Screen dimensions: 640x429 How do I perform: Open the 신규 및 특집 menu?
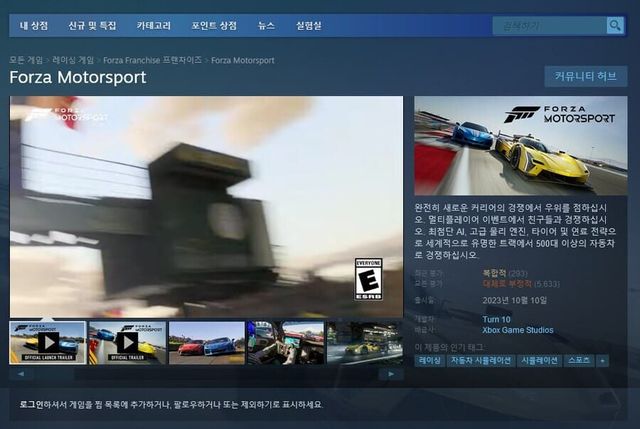click(x=92, y=25)
